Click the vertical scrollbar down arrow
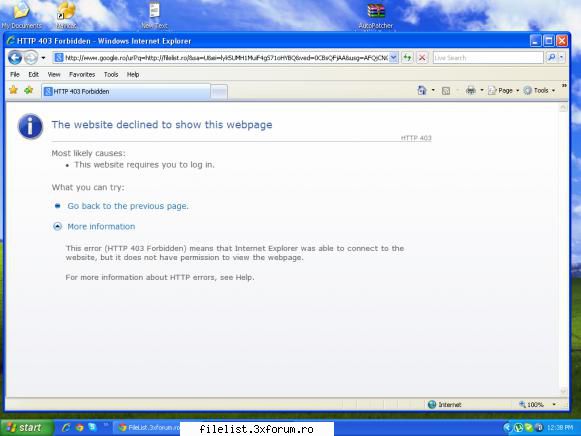 [563, 391]
